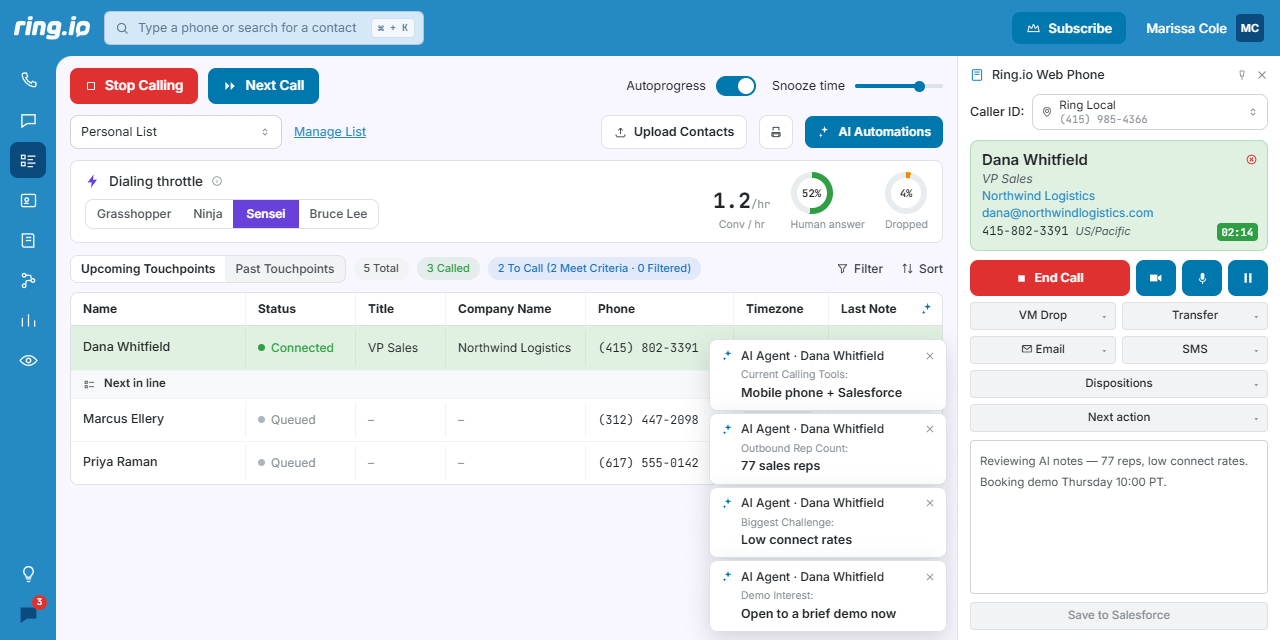Click the 2 To Call filter chip
Screen dimensions: 1280x640
(595, 268)
